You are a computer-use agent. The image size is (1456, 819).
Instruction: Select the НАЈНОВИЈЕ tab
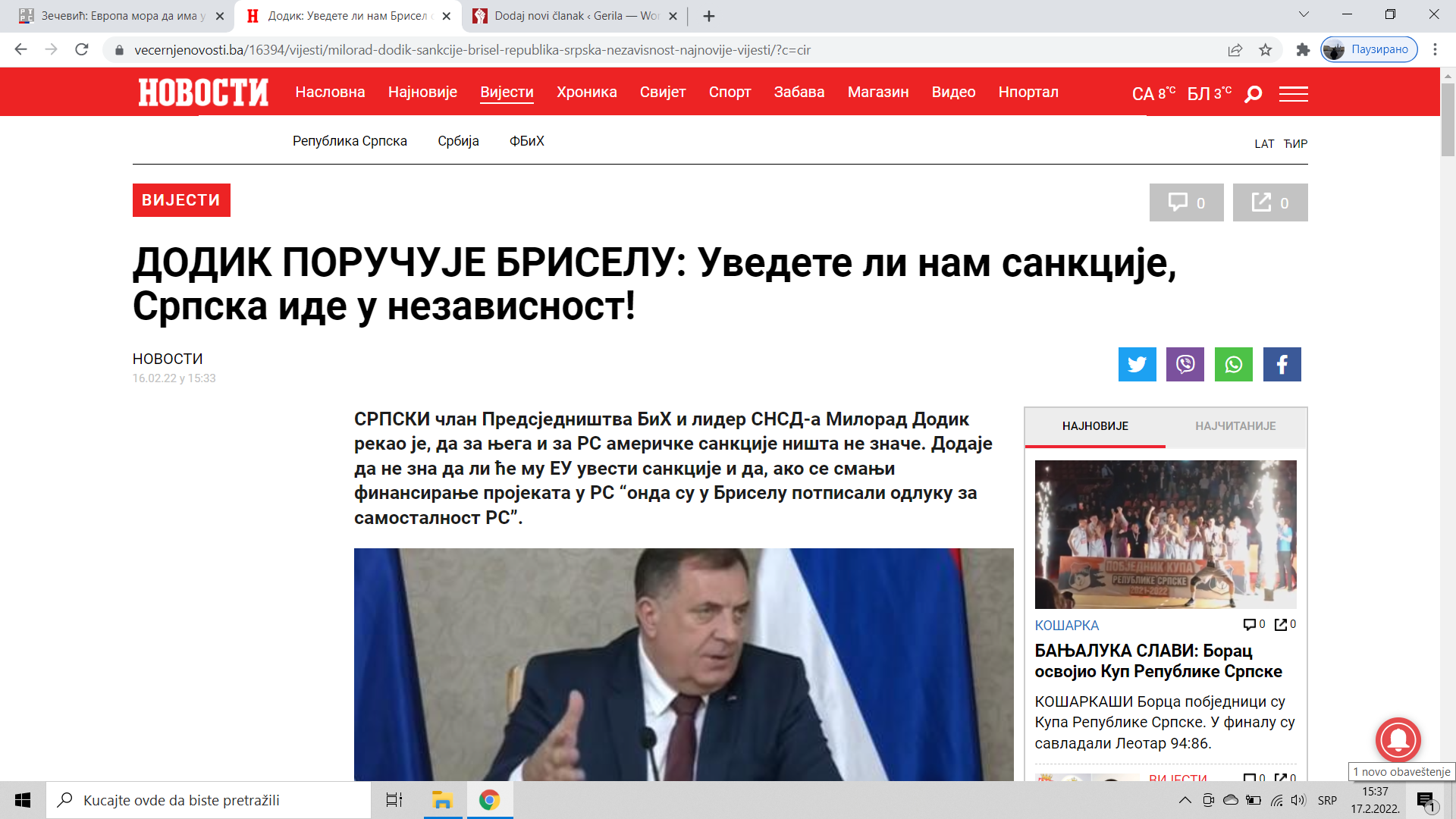click(1095, 426)
